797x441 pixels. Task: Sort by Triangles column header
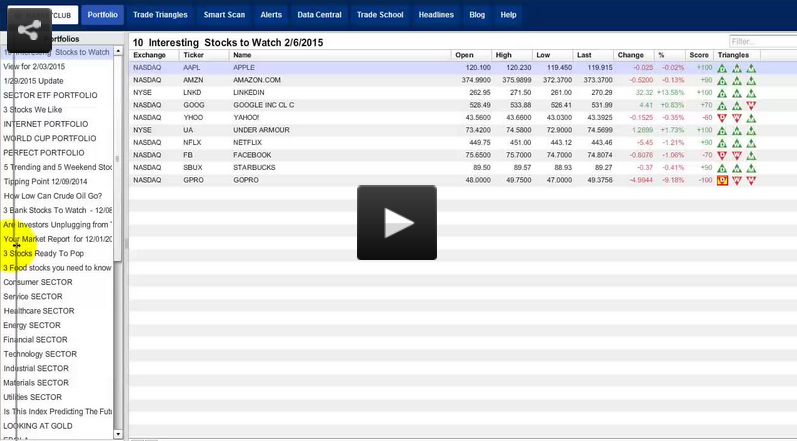737,55
